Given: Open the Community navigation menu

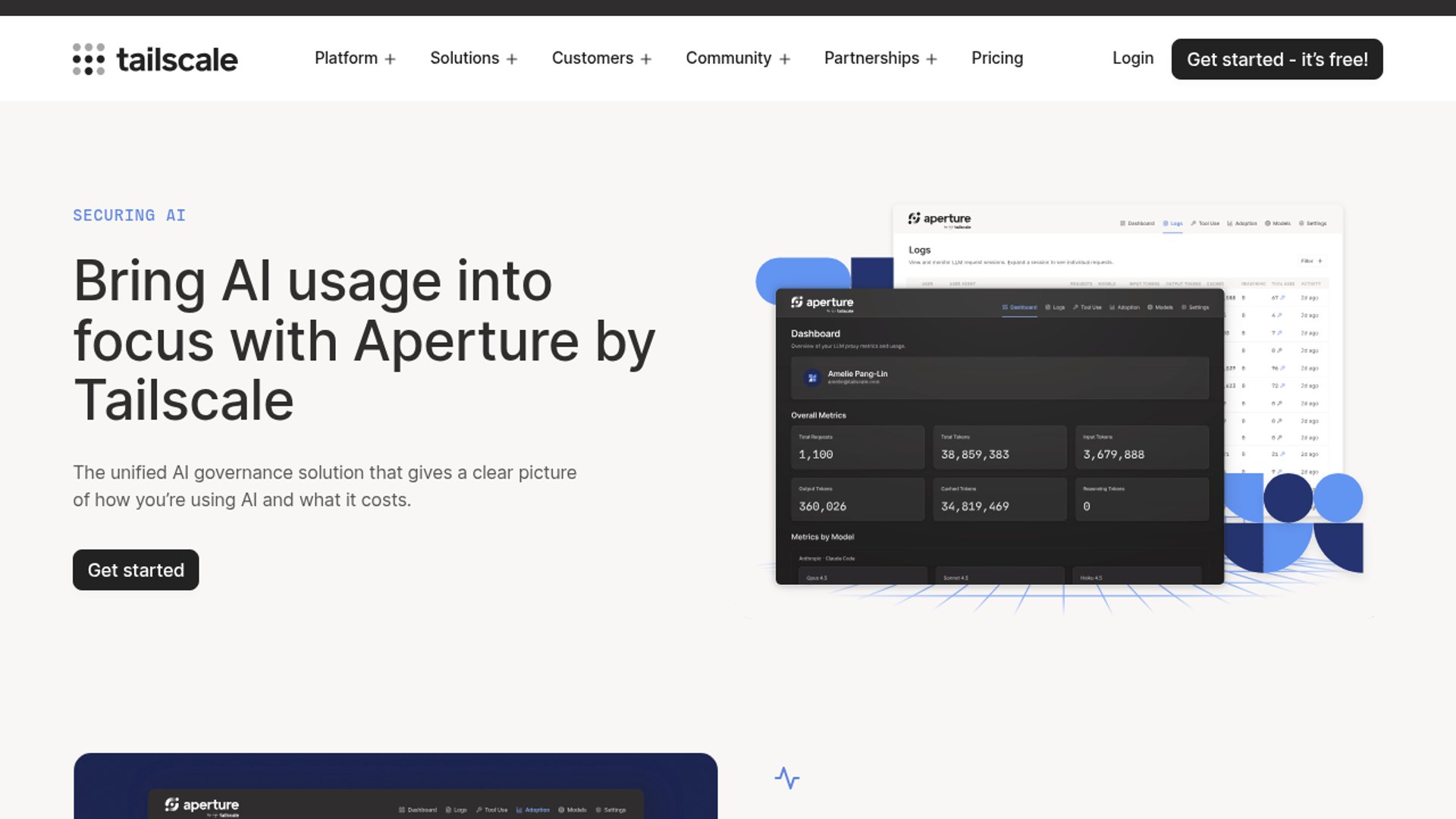Looking at the screenshot, I should pyautogui.click(x=738, y=58).
